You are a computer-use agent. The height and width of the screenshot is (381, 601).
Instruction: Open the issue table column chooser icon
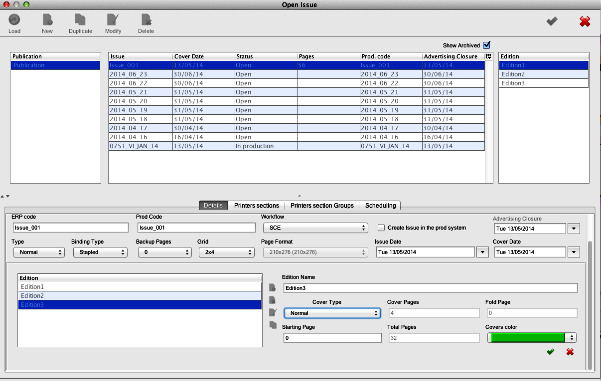pyautogui.click(x=488, y=56)
